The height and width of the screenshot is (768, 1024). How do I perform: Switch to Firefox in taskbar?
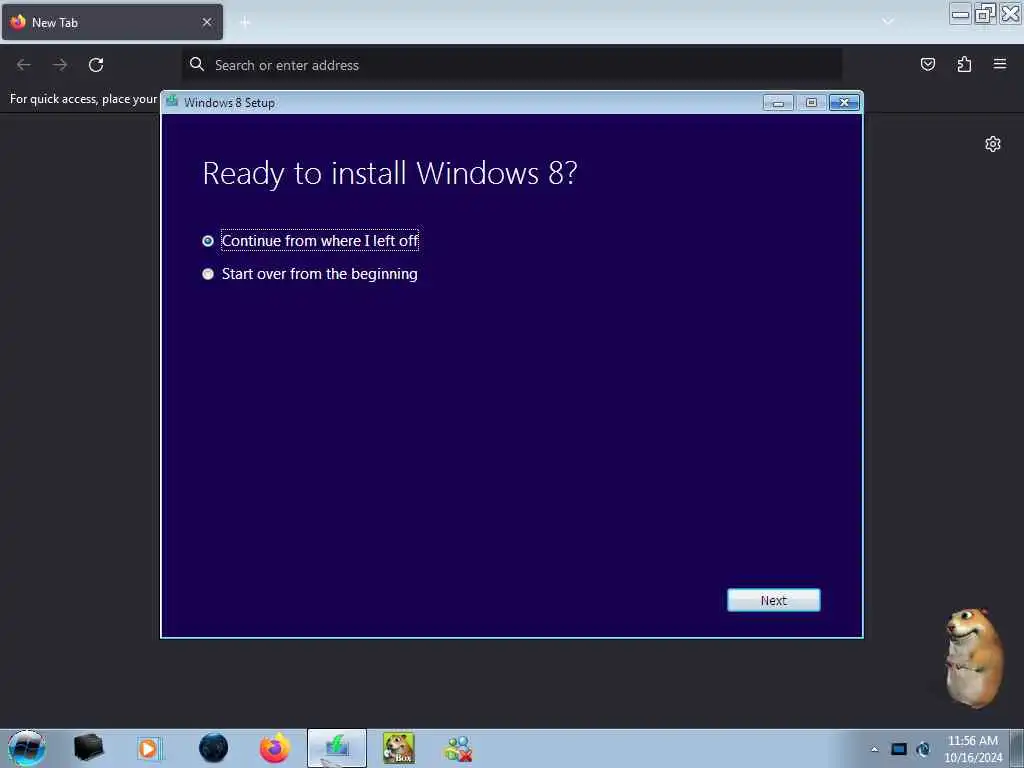click(x=274, y=748)
